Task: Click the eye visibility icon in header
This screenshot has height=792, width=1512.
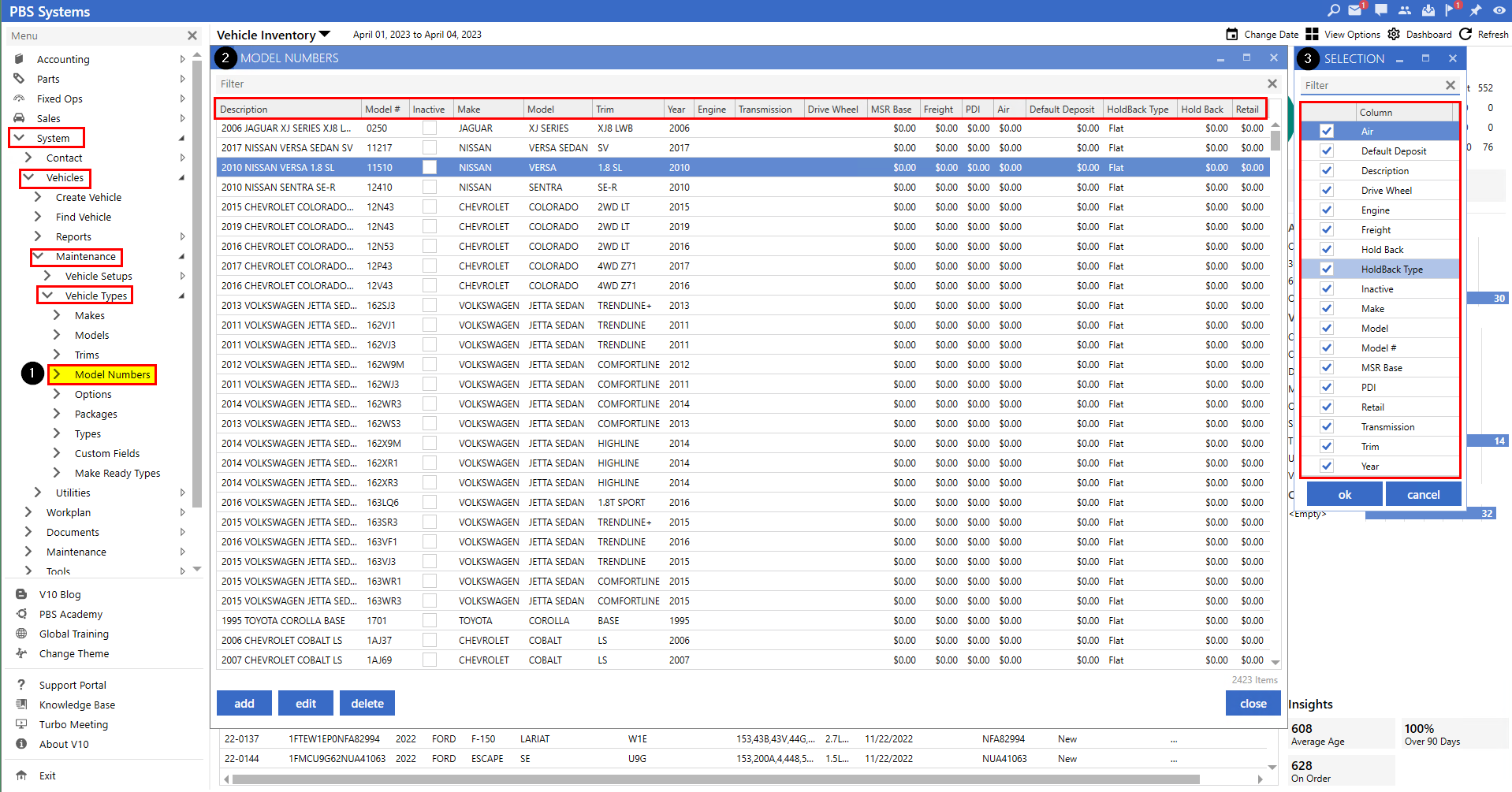Action: (x=1499, y=10)
